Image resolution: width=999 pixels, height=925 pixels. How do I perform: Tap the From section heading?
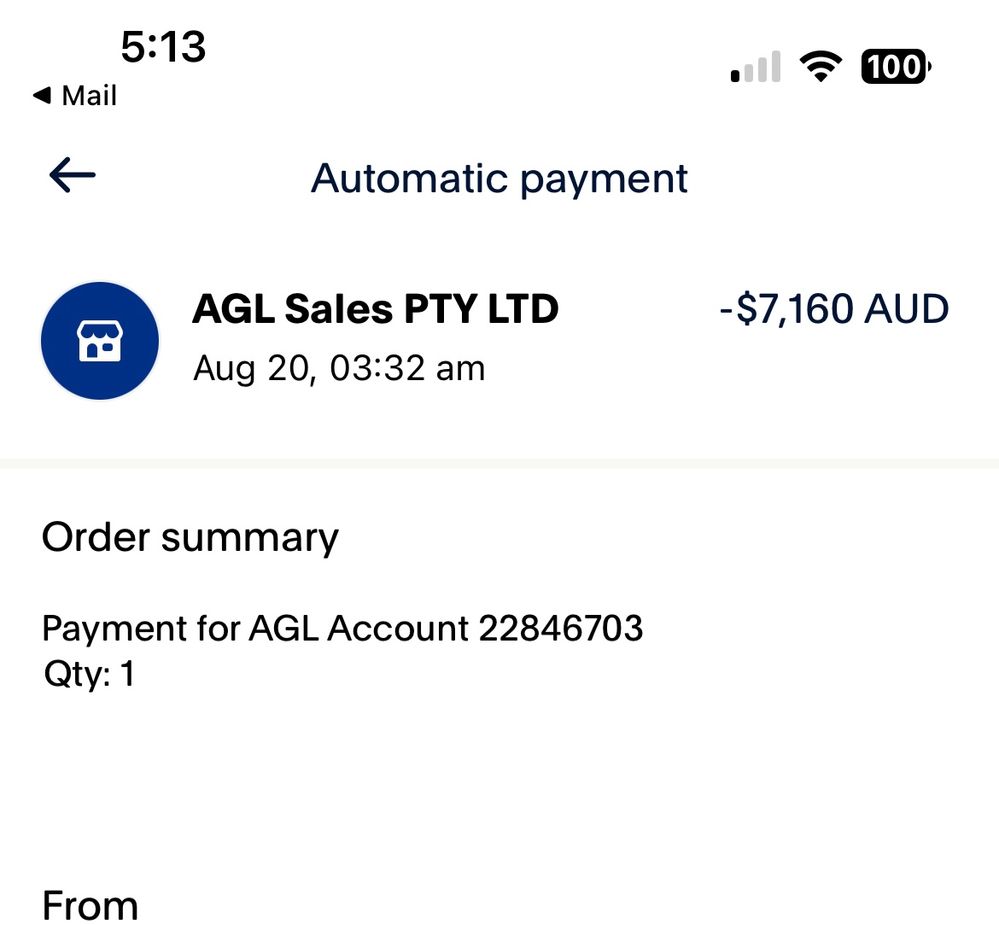coord(89,906)
